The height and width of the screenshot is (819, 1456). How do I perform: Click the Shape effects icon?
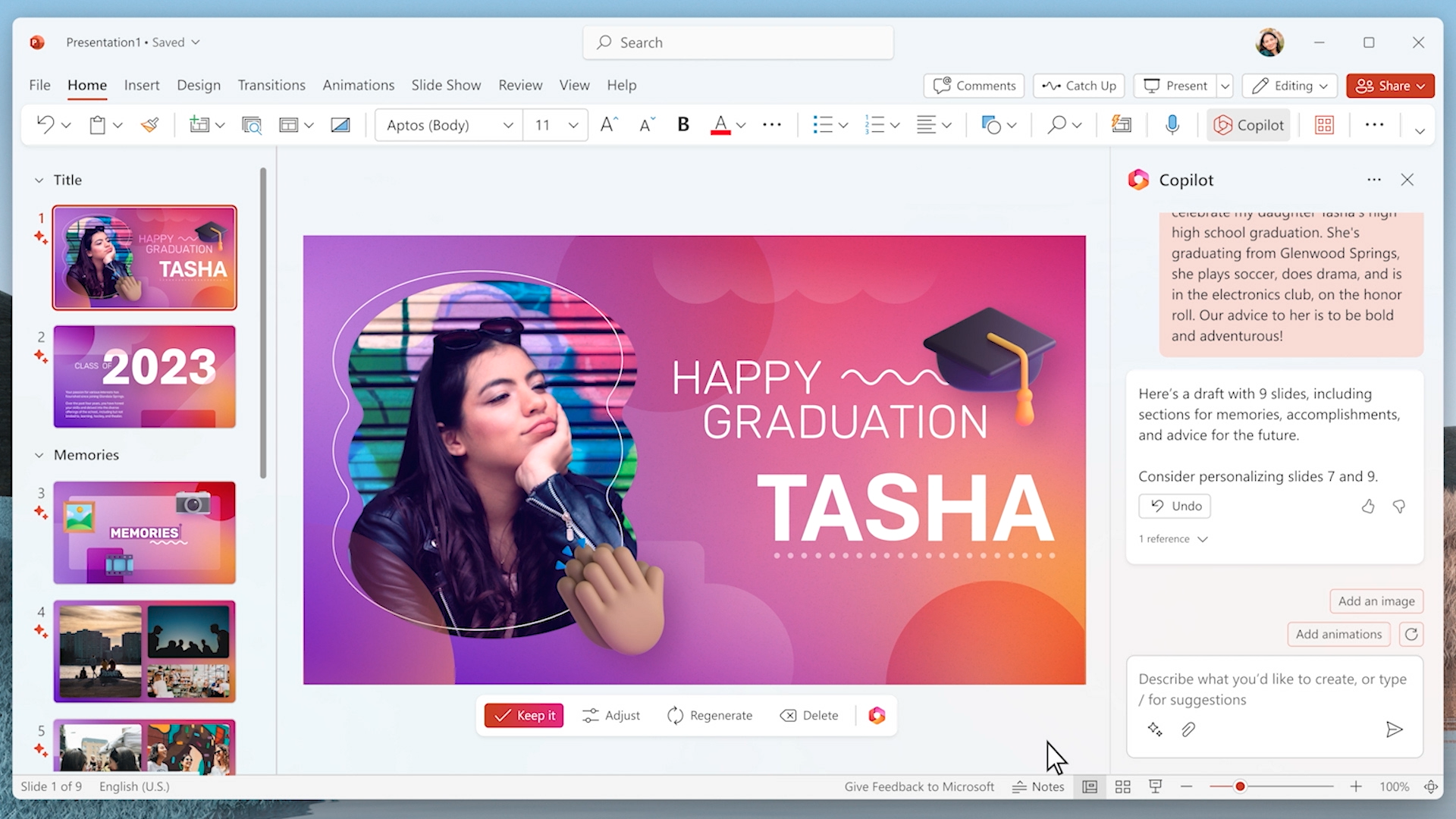[991, 124]
